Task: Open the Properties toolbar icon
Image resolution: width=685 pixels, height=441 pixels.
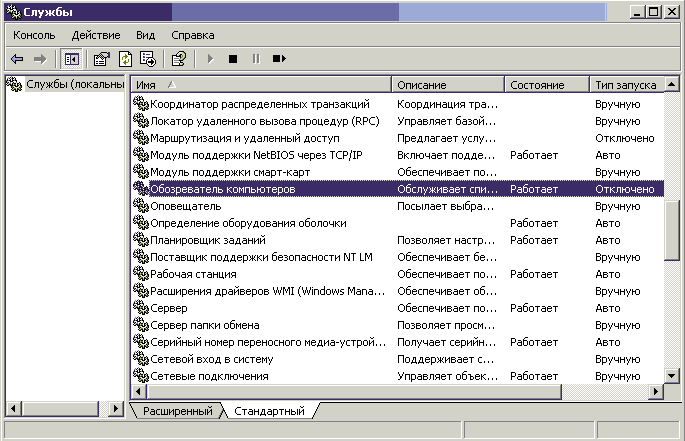Action: tap(102, 59)
